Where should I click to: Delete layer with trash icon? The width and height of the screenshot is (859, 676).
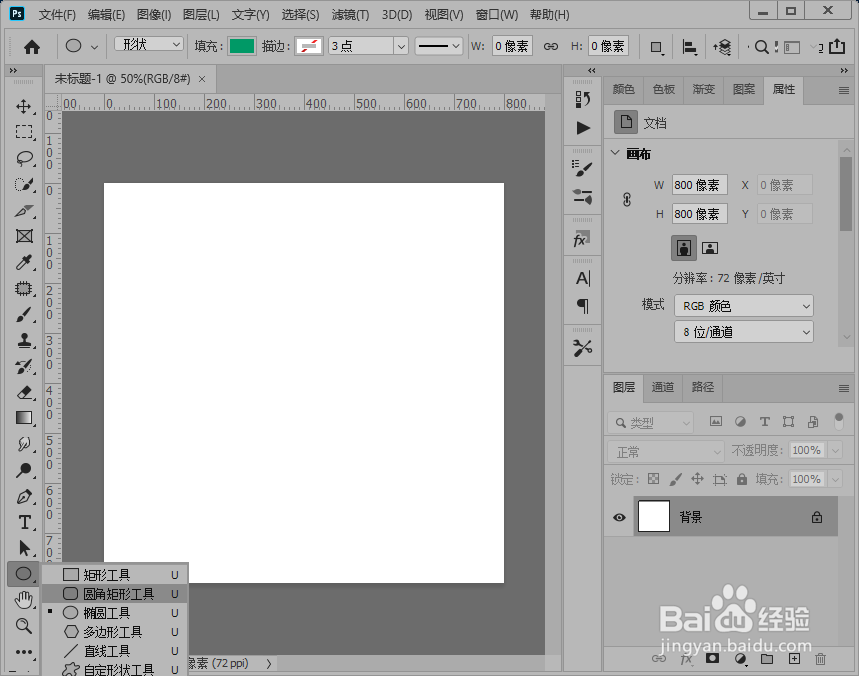coord(820,659)
